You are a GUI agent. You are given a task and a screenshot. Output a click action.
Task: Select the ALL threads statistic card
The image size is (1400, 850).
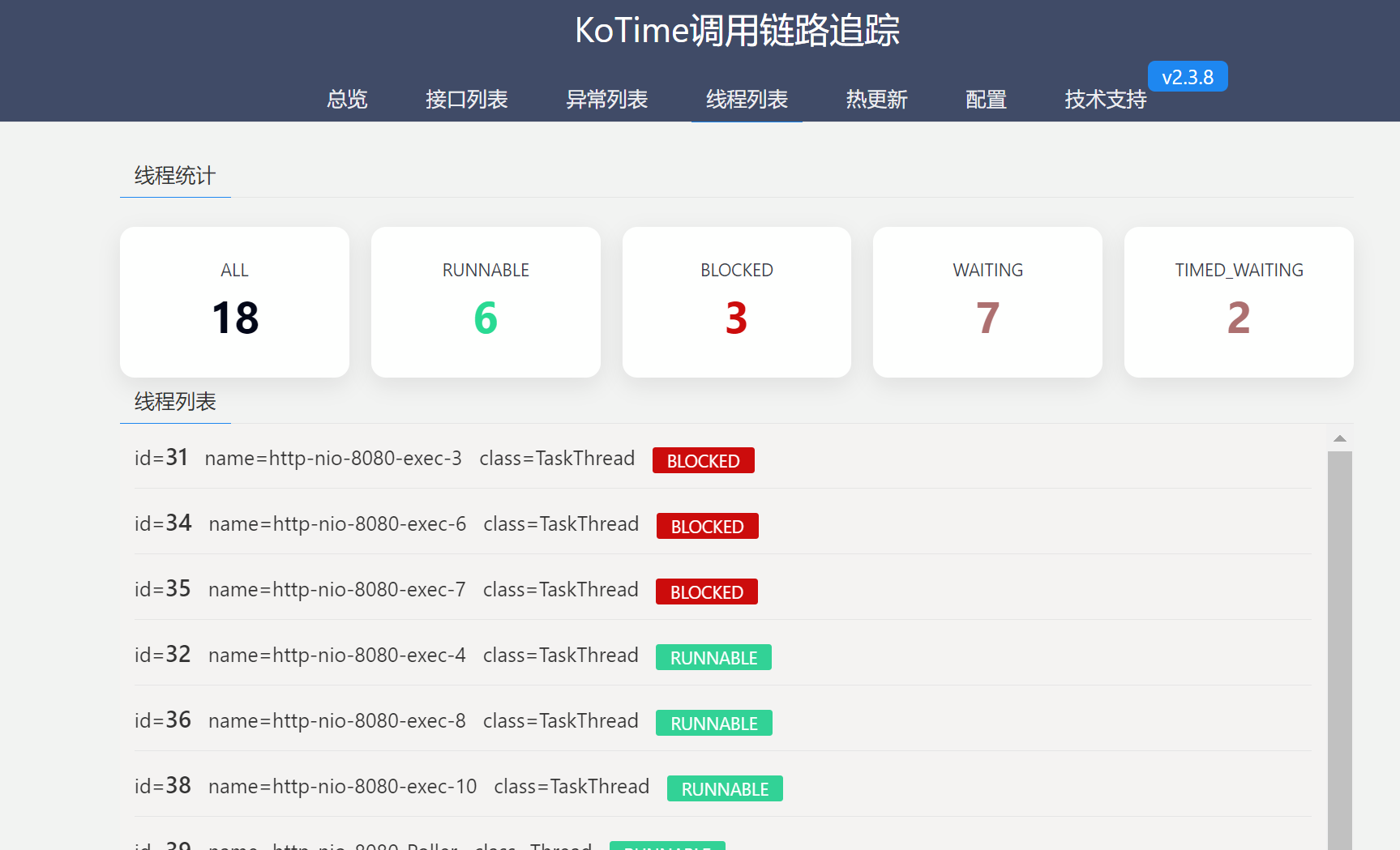click(x=234, y=301)
